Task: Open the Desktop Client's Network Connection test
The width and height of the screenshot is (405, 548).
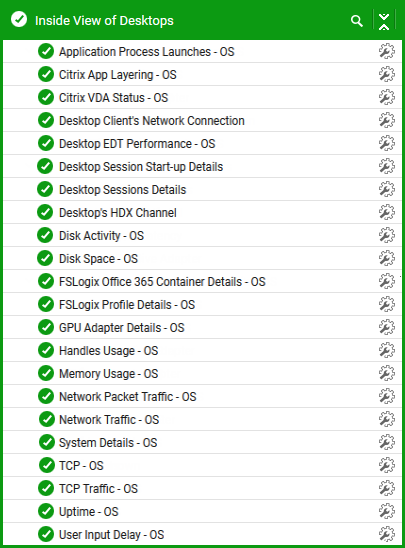Action: point(152,121)
